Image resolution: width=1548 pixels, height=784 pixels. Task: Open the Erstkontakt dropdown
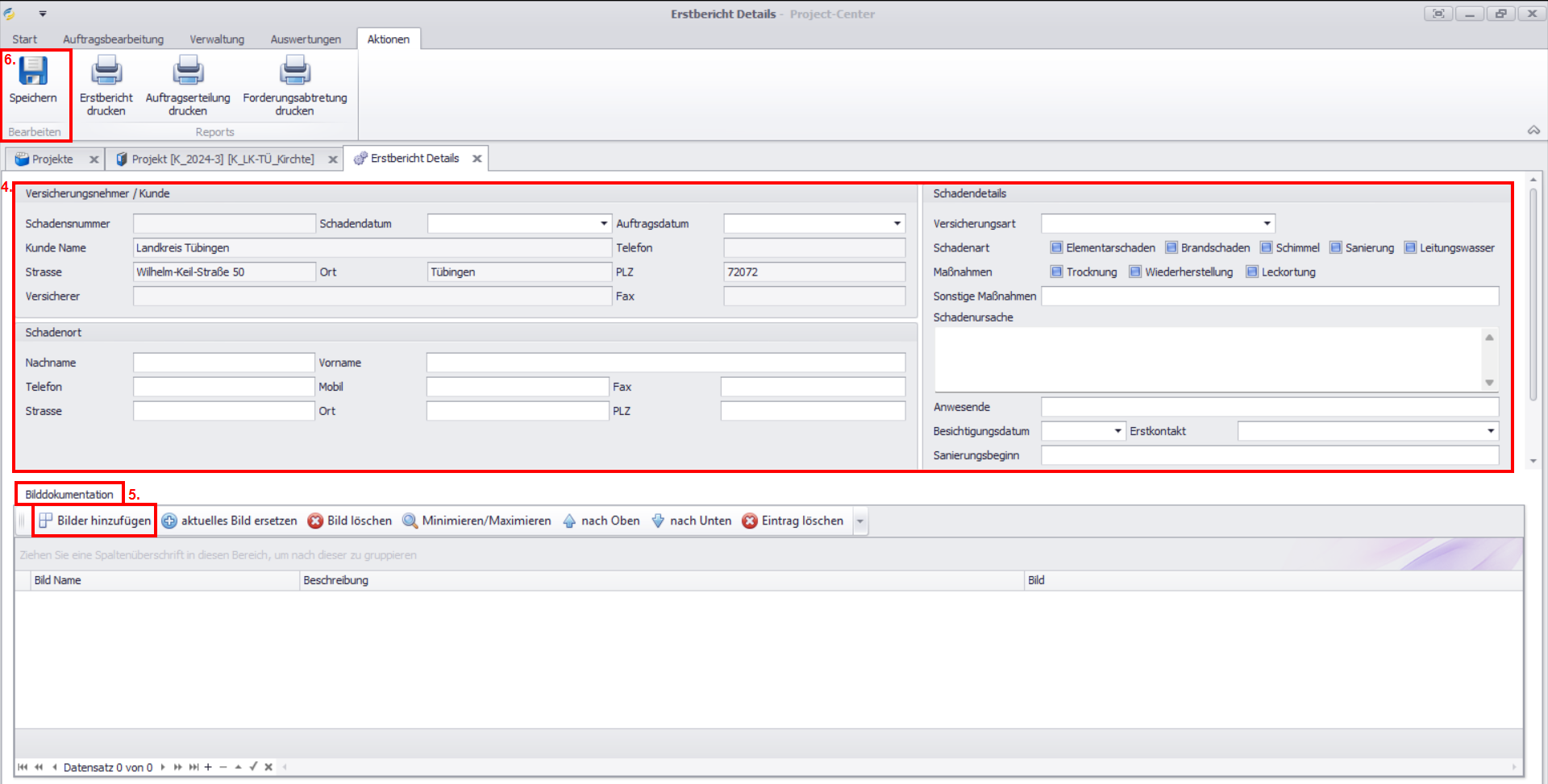click(1490, 432)
